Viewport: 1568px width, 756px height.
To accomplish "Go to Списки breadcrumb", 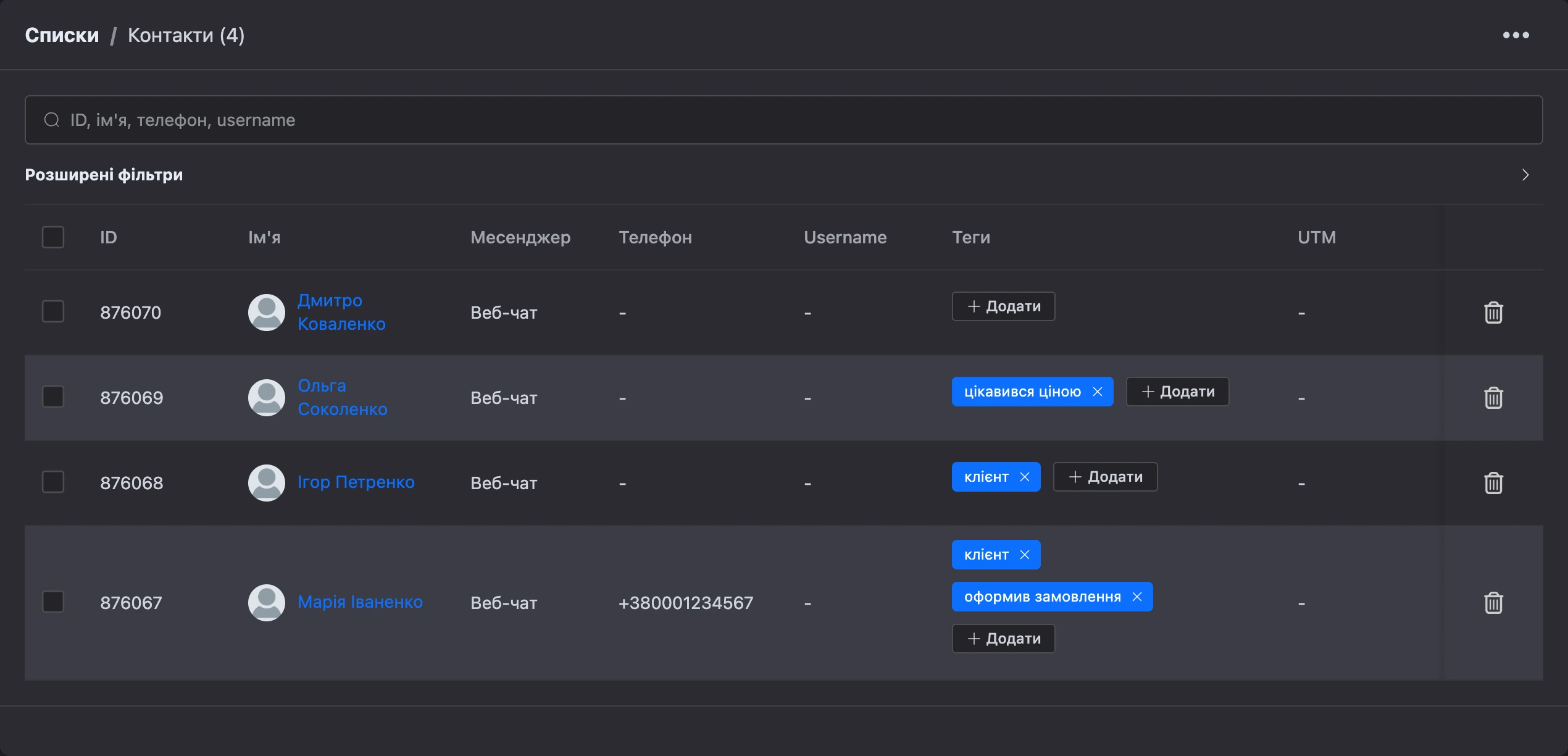I will point(62,35).
